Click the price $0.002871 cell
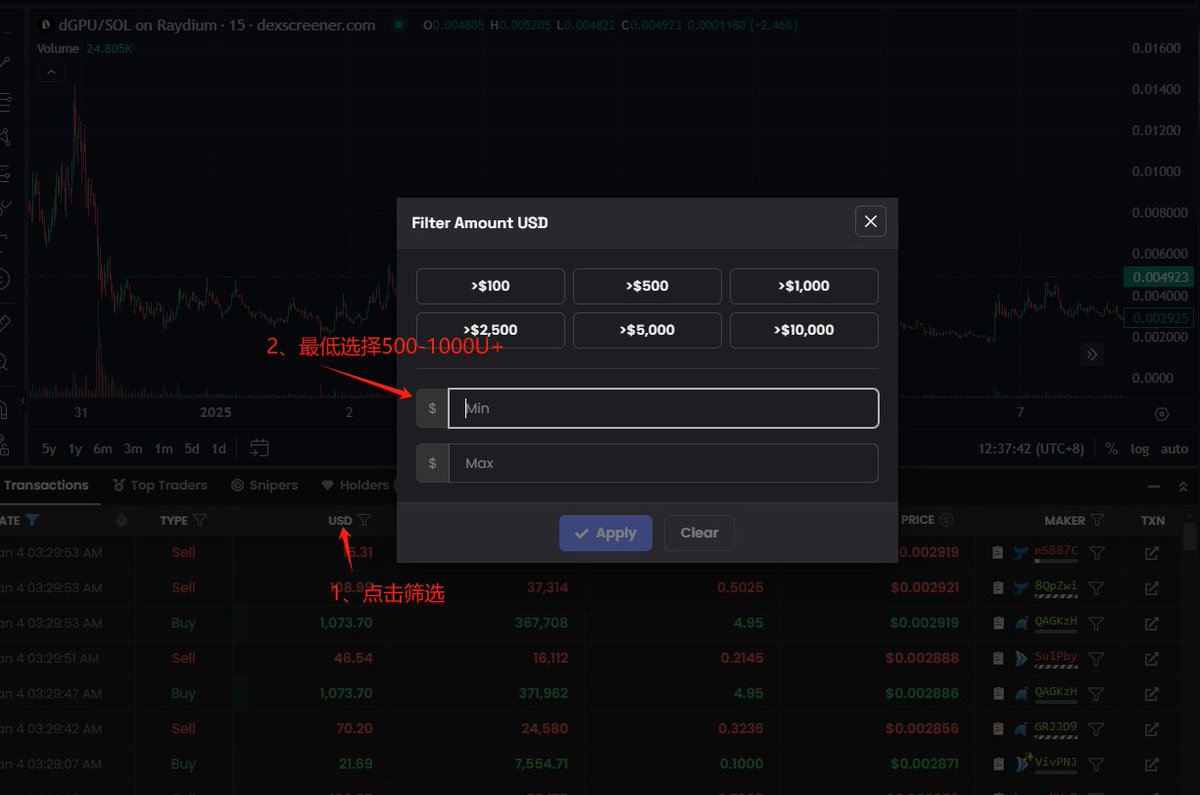 926,764
